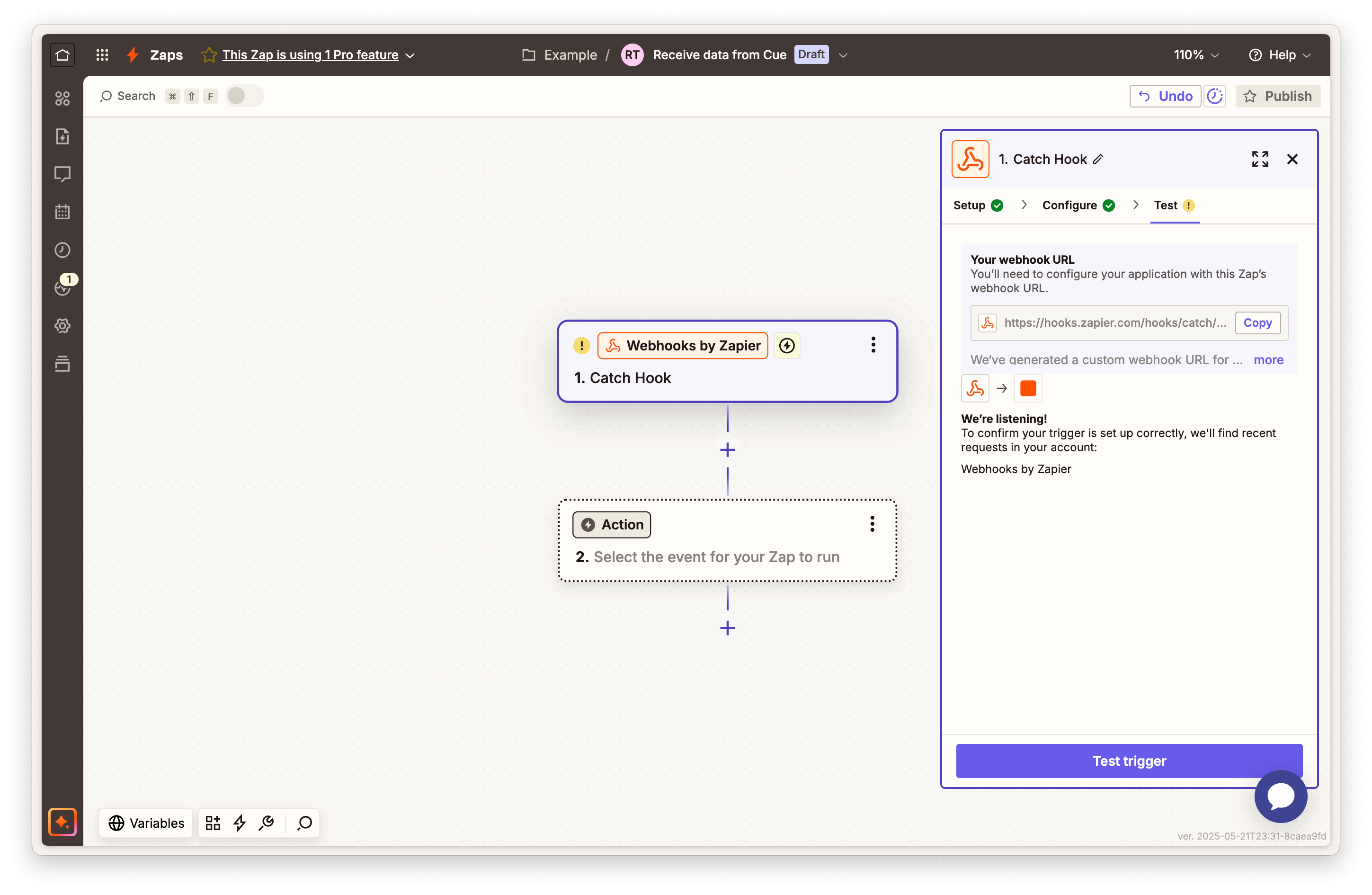Click the Publish button

pyautogui.click(x=1278, y=96)
